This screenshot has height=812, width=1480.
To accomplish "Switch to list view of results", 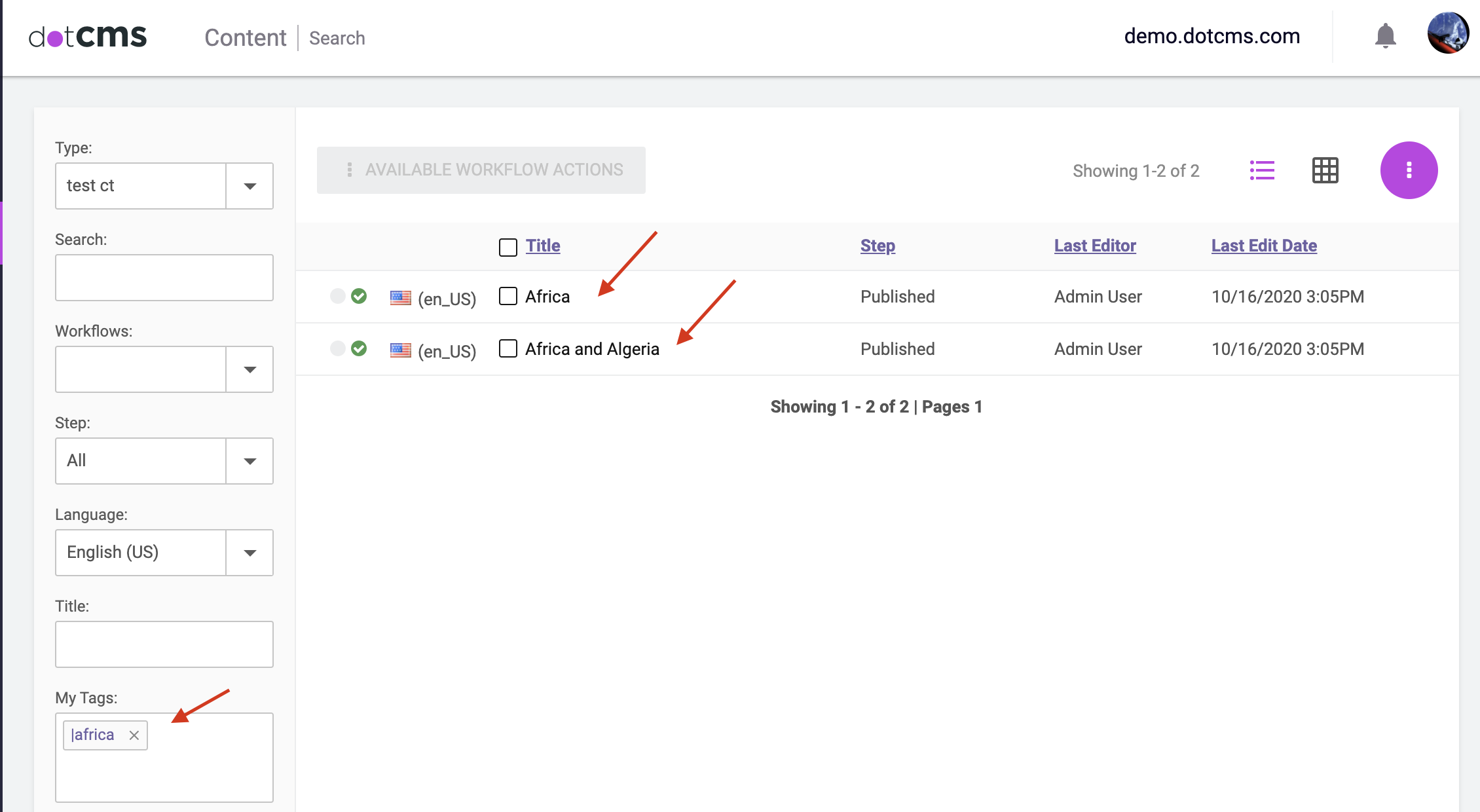I will [x=1263, y=170].
